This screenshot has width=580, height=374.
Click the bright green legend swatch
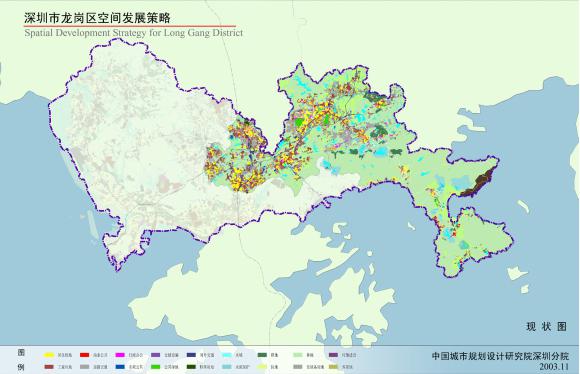click(x=155, y=367)
